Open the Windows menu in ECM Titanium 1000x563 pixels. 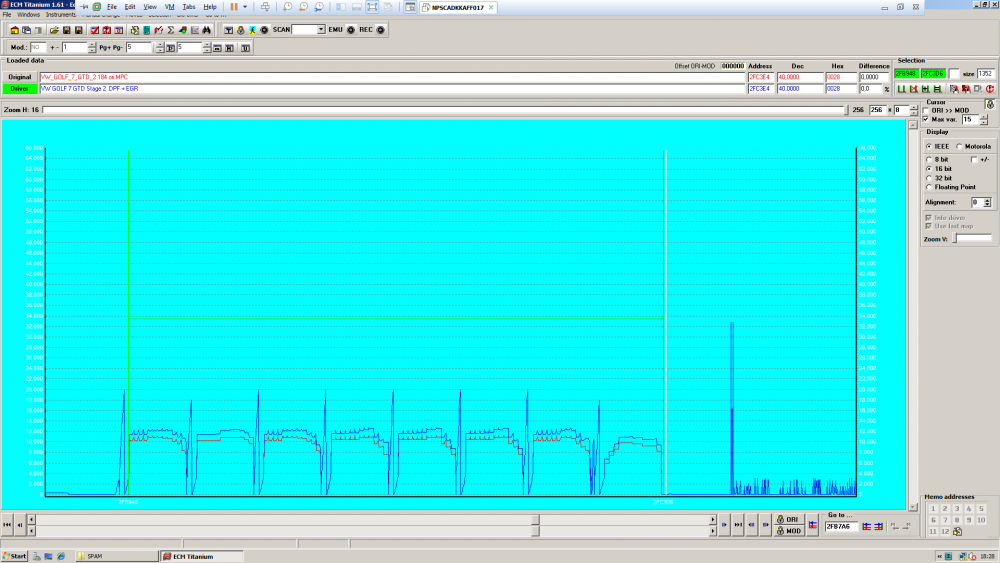pyautogui.click(x=29, y=15)
